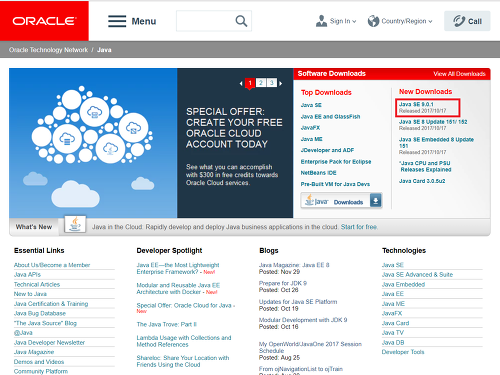Open JavaFX in Top Downloads
The height and width of the screenshot is (375, 500).
(310, 128)
